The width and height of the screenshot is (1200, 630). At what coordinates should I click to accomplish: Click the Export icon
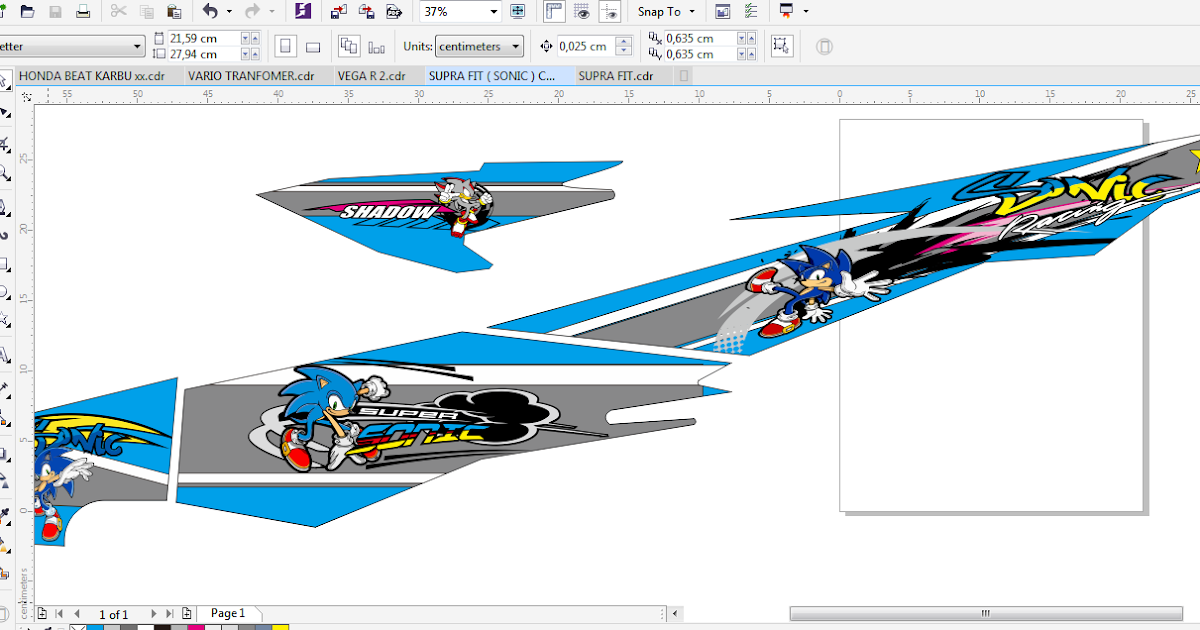tap(367, 12)
